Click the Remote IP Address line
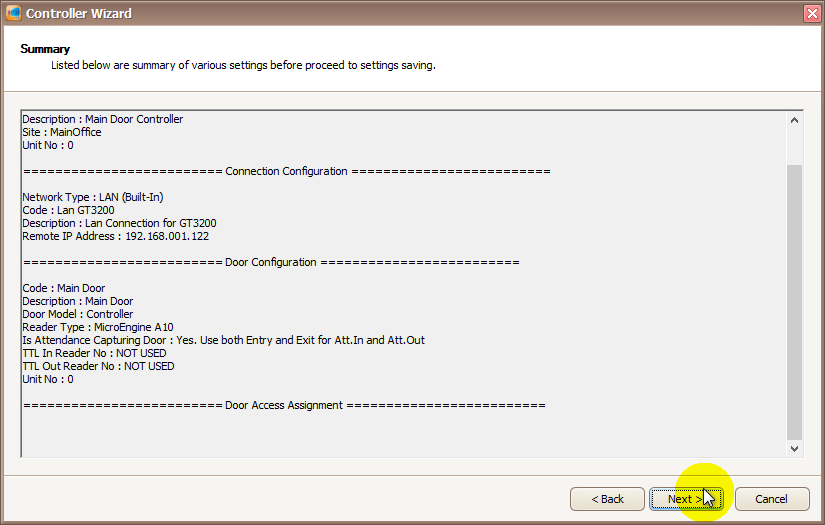Screen dimensions: 825x525 (115, 236)
